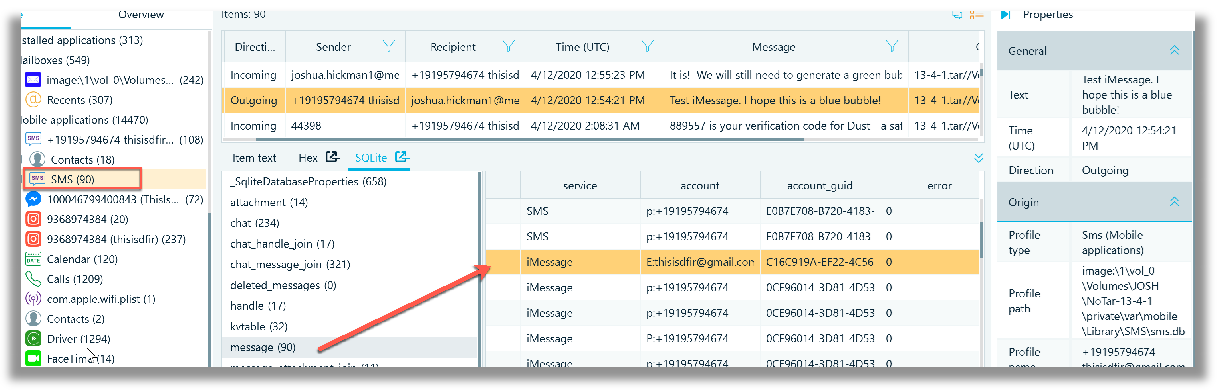Select the handle (17) table
This screenshot has width=1219, height=392.
[x=258, y=306]
